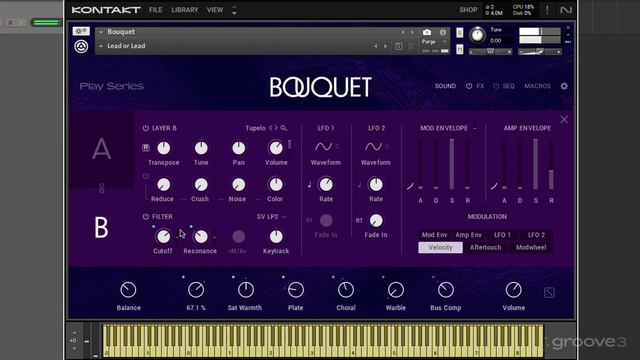Click the layer link icon between A and B
The width and height of the screenshot is (640, 360).
pos(102,188)
